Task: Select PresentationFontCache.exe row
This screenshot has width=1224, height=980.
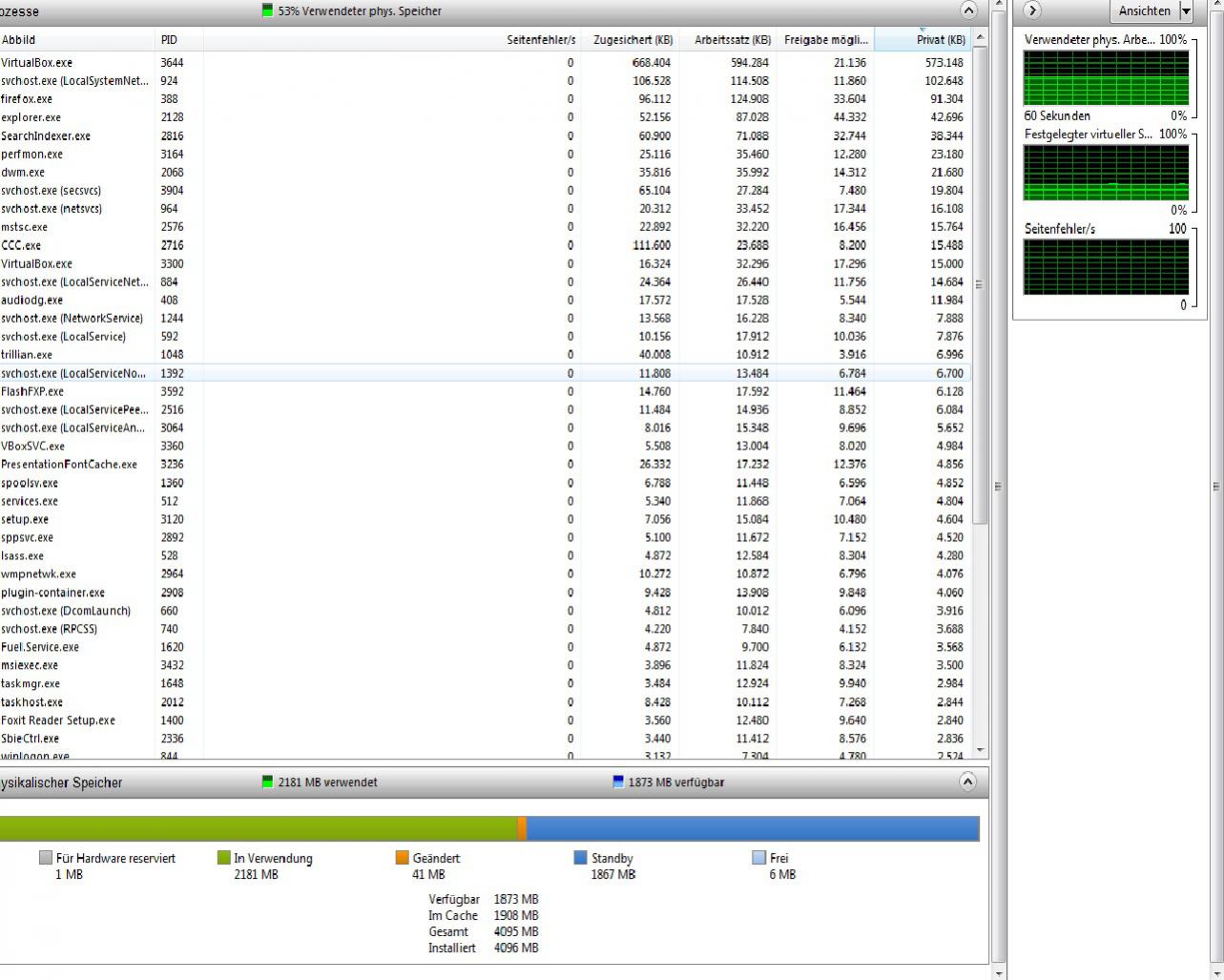Action: pyautogui.click(x=486, y=465)
